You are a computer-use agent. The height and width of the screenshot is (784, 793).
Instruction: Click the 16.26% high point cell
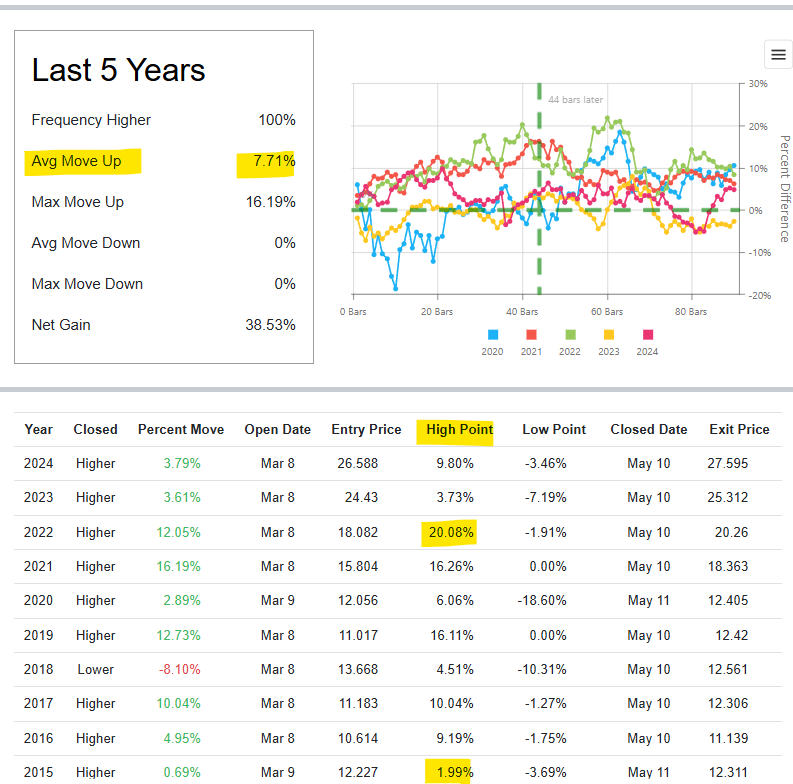tap(451, 567)
